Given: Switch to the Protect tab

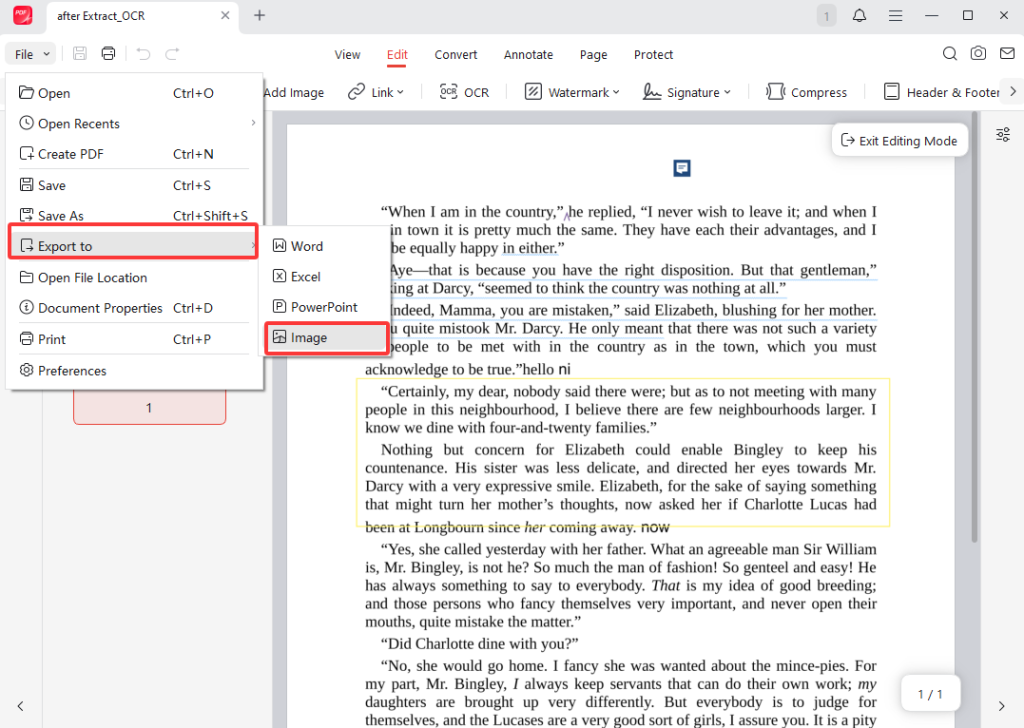Looking at the screenshot, I should click(653, 55).
